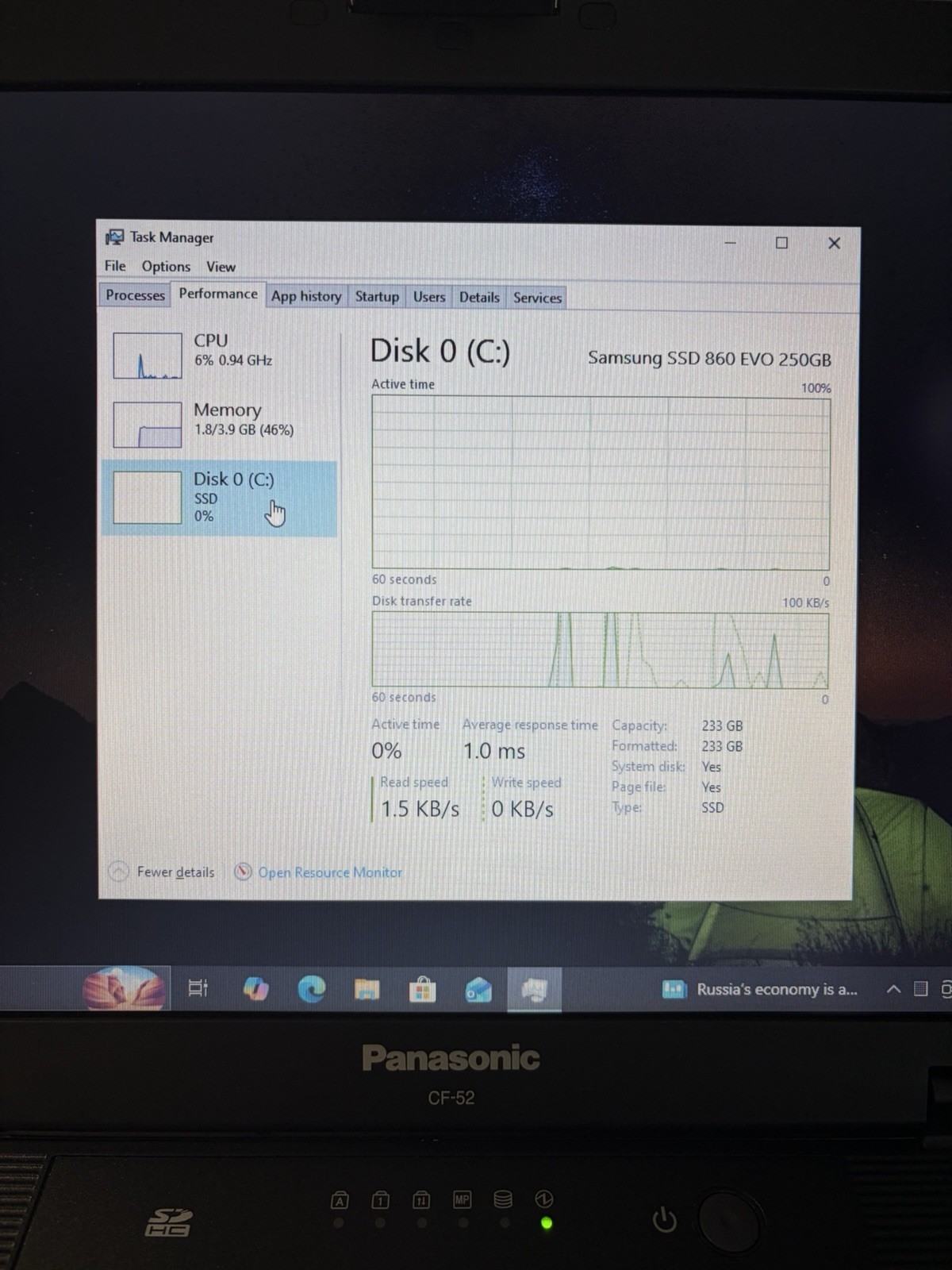Click the 0% active time value

386,751
